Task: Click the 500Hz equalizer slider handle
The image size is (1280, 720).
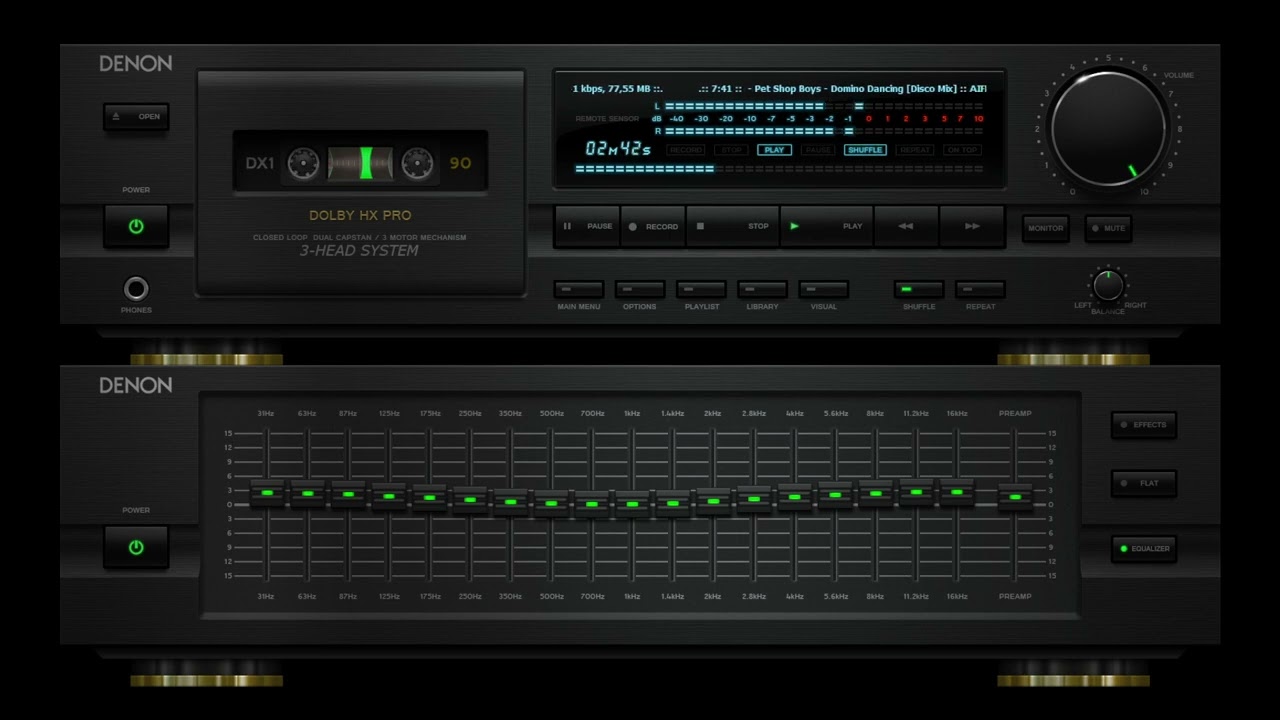Action: point(551,503)
